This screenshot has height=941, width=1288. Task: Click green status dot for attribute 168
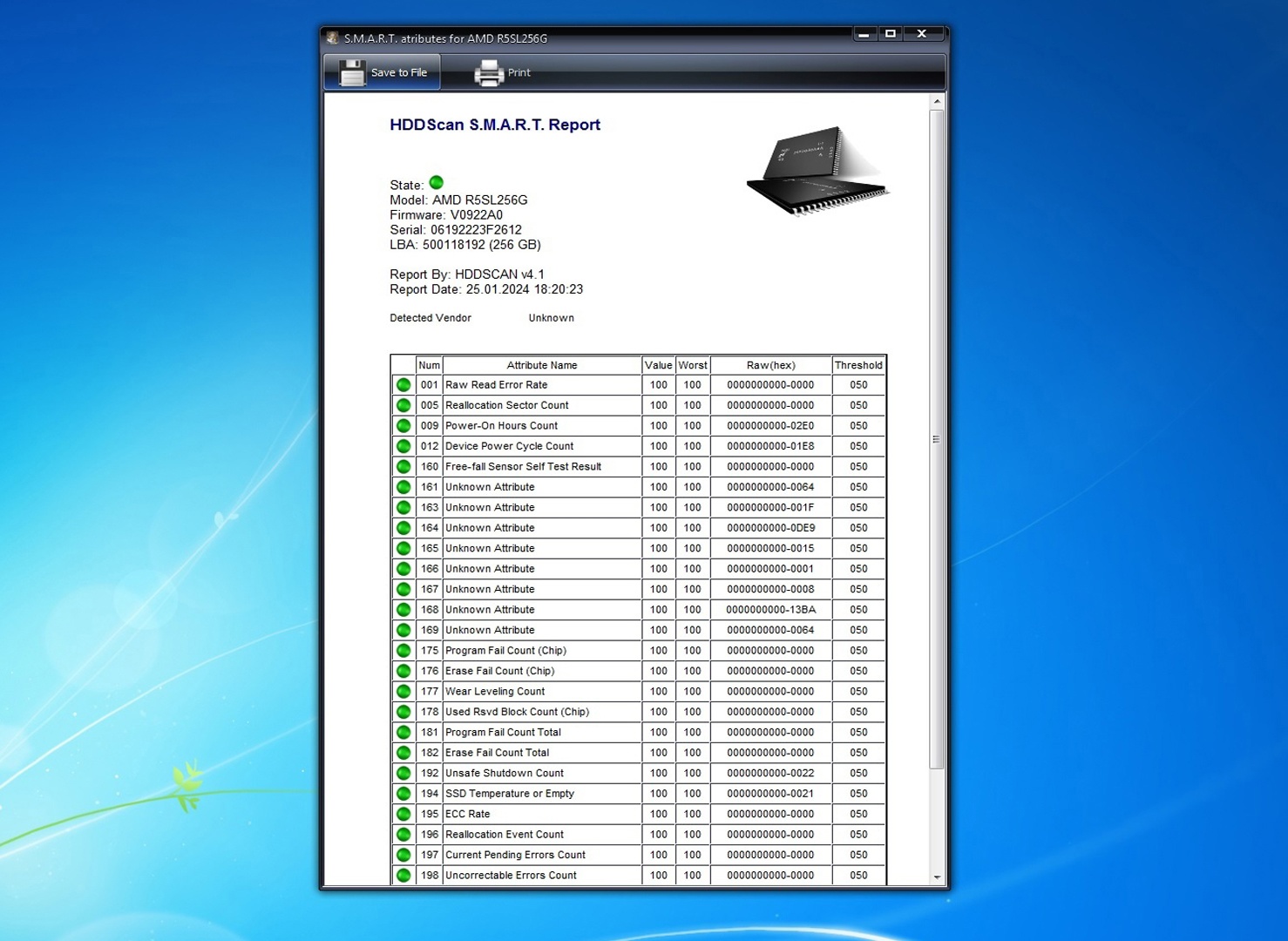(403, 610)
